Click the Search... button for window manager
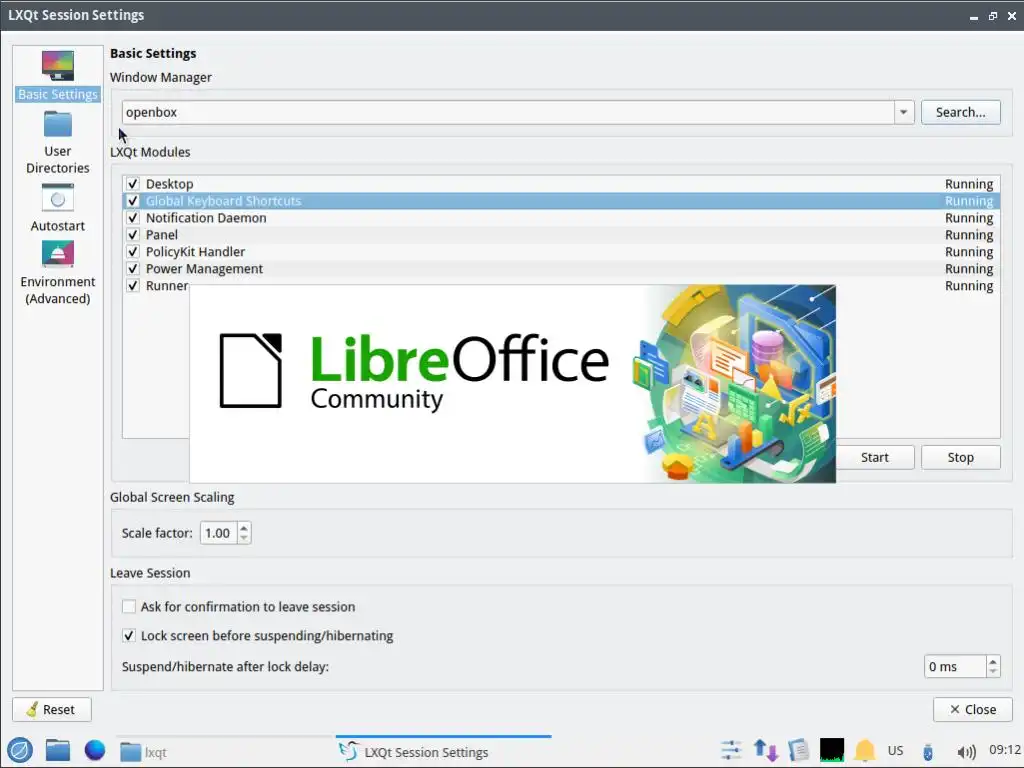Image resolution: width=1024 pixels, height=768 pixels. [960, 112]
